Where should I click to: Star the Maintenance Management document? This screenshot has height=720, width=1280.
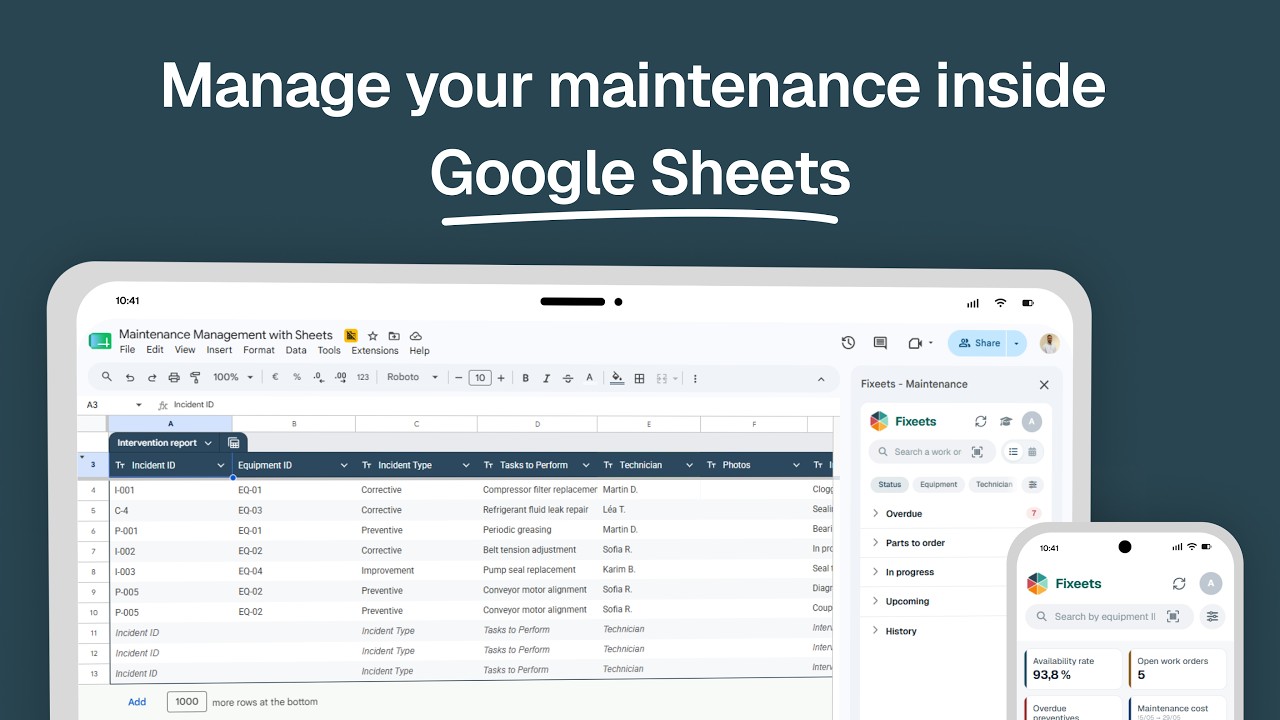click(373, 336)
